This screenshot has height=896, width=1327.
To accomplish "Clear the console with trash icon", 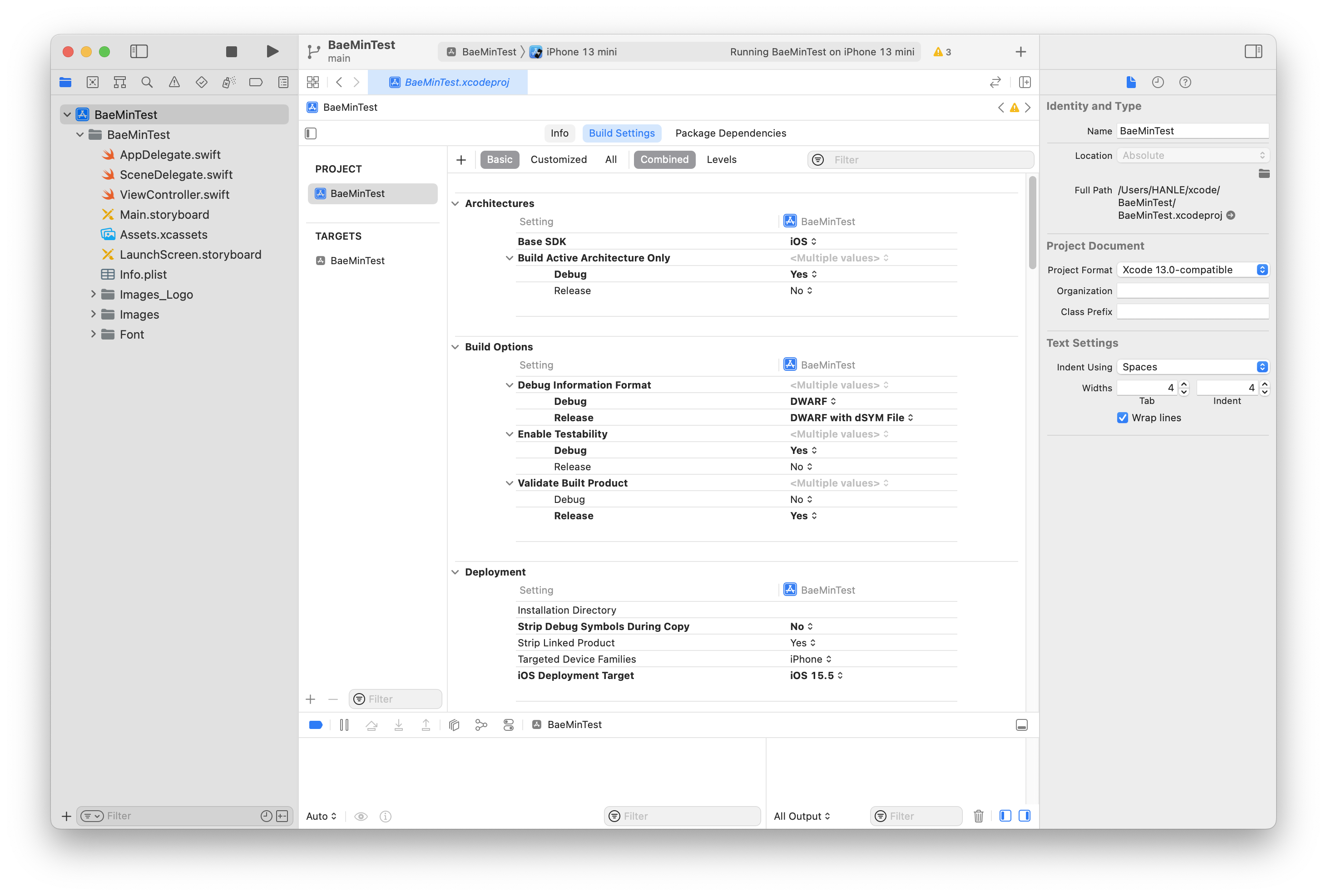I will 978,816.
